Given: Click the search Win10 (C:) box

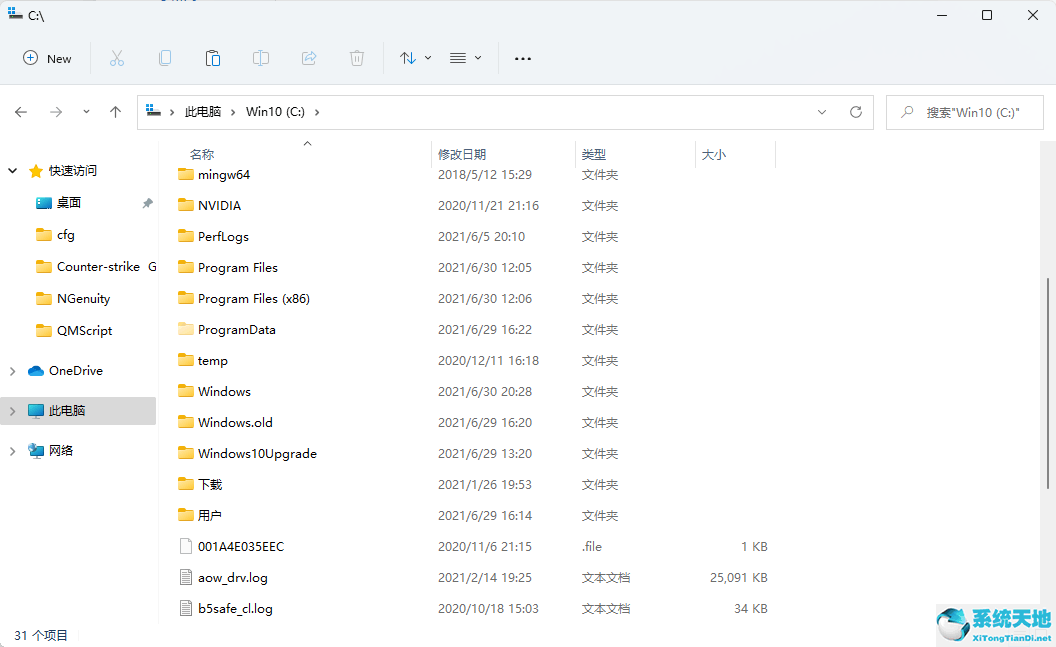Looking at the screenshot, I should (x=964, y=112).
